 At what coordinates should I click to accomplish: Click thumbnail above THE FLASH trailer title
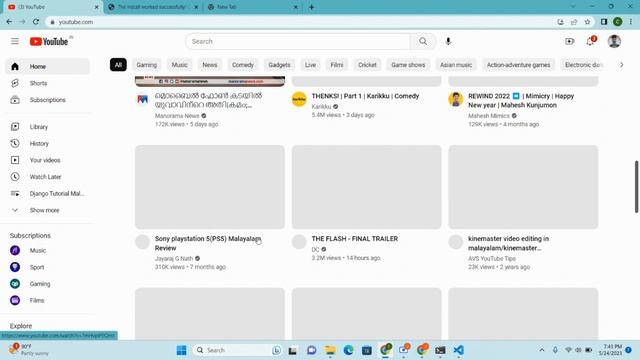(x=367, y=187)
